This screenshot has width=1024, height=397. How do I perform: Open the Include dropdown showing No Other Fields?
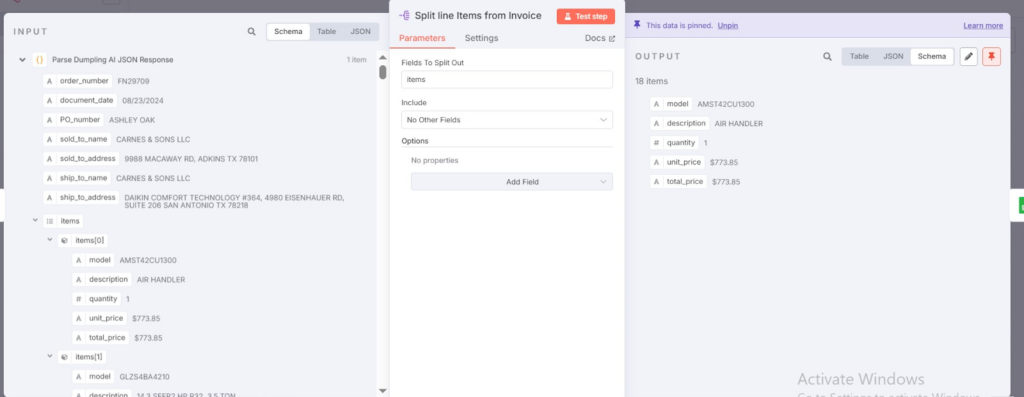[507, 120]
